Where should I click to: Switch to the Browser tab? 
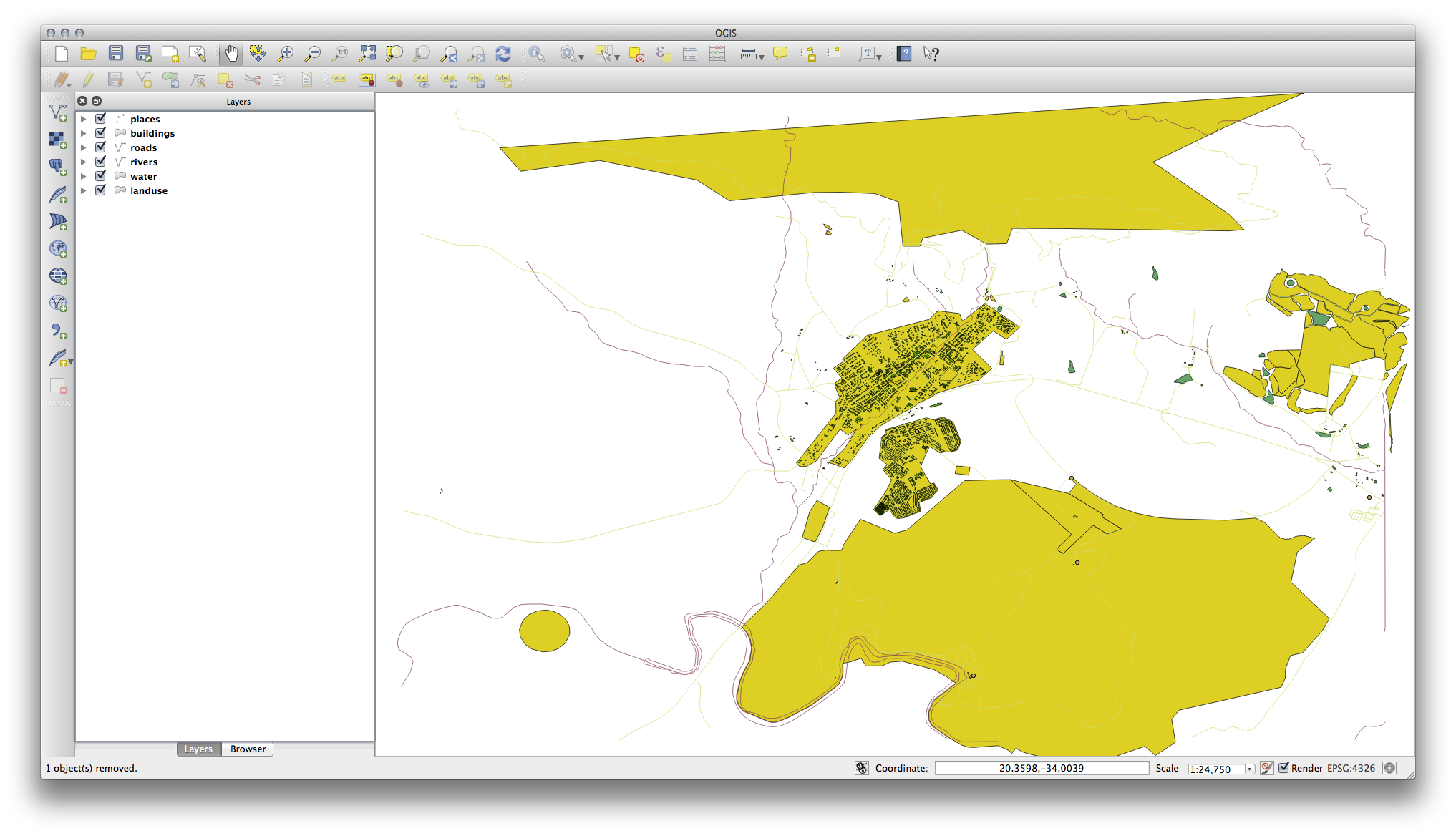[248, 749]
